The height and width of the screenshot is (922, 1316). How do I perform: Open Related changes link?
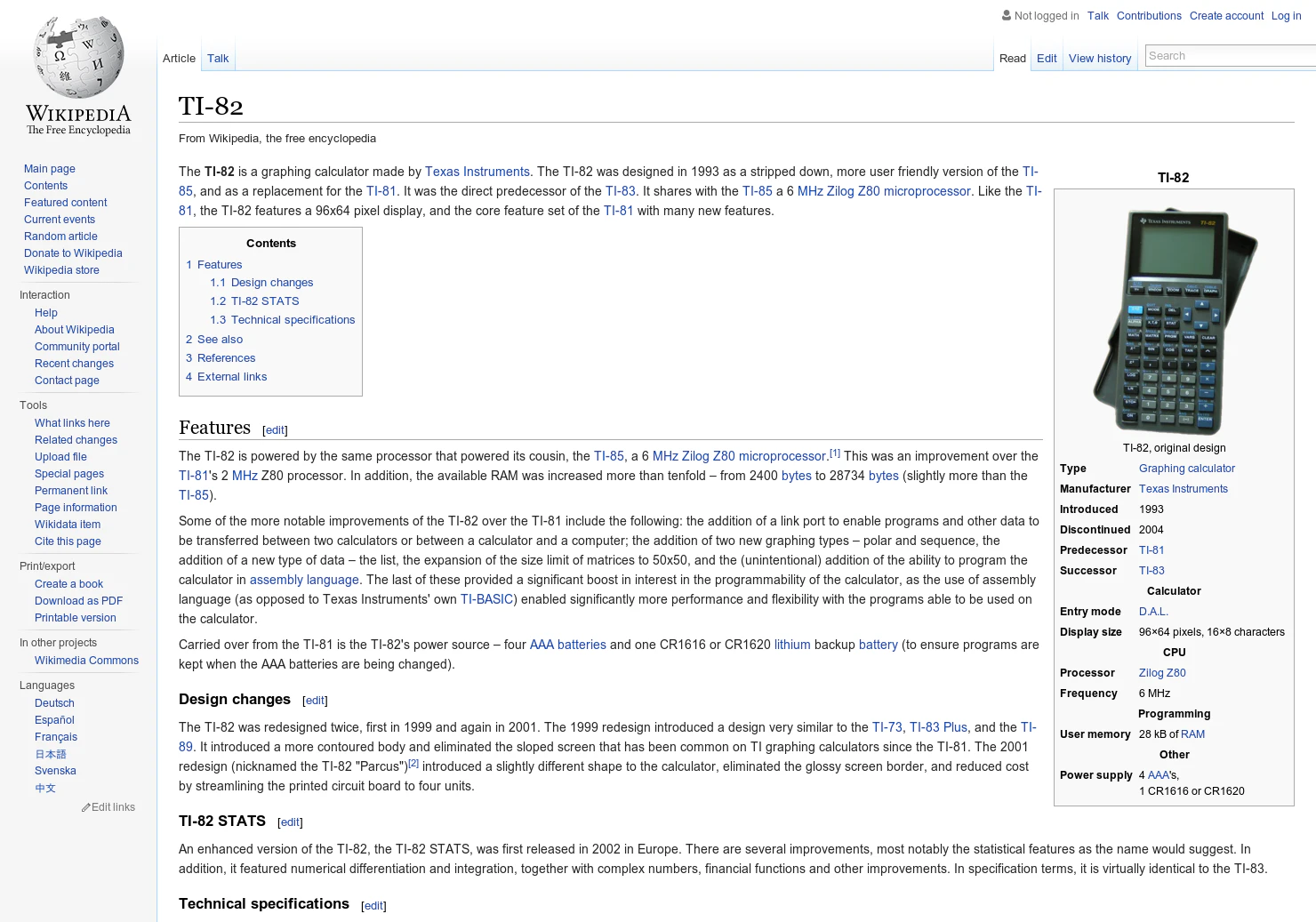(x=76, y=440)
